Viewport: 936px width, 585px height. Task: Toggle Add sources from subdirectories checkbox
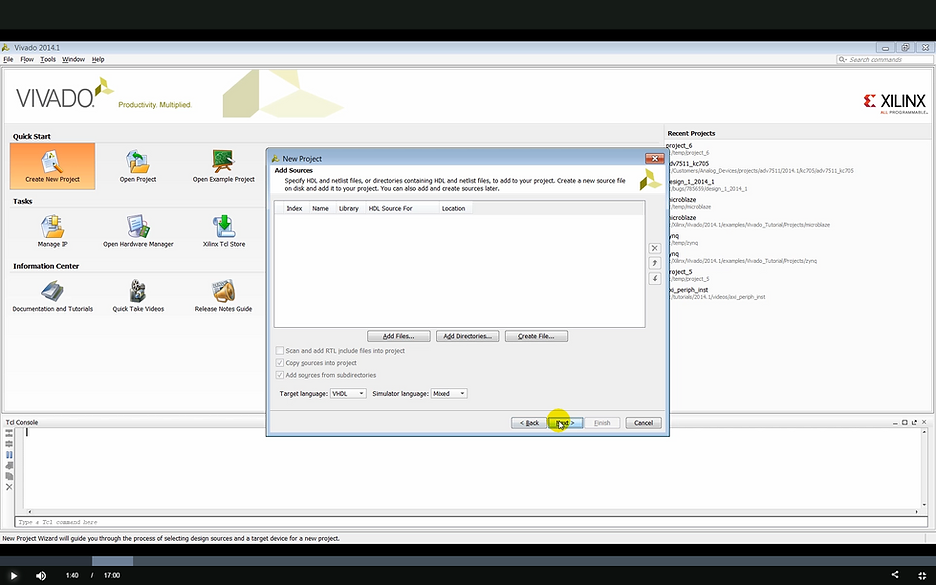tap(280, 375)
